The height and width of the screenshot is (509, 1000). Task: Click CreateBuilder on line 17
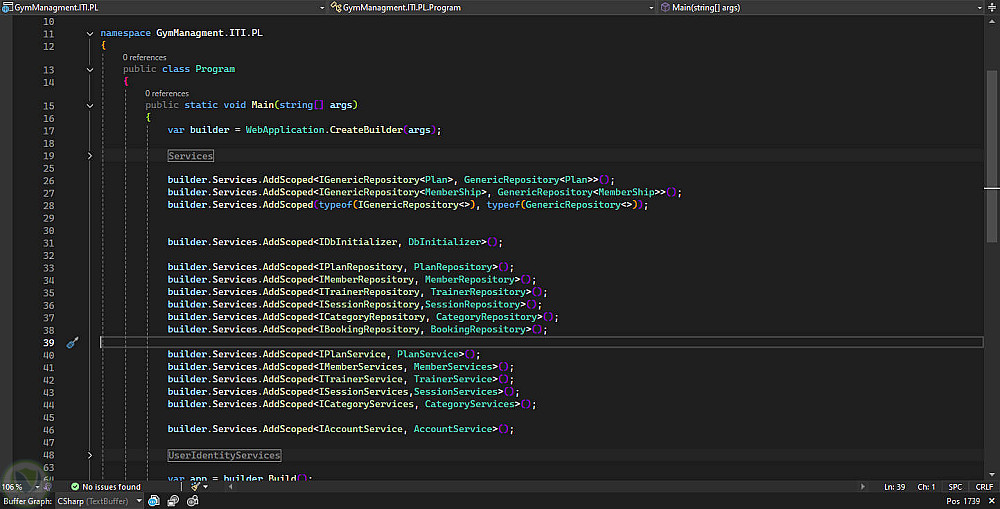[366, 130]
